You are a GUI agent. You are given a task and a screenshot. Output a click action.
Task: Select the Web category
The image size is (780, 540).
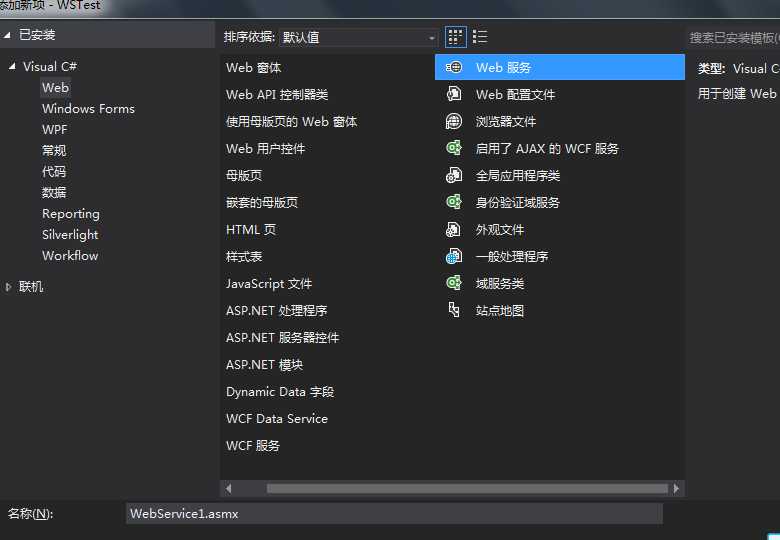coord(55,88)
